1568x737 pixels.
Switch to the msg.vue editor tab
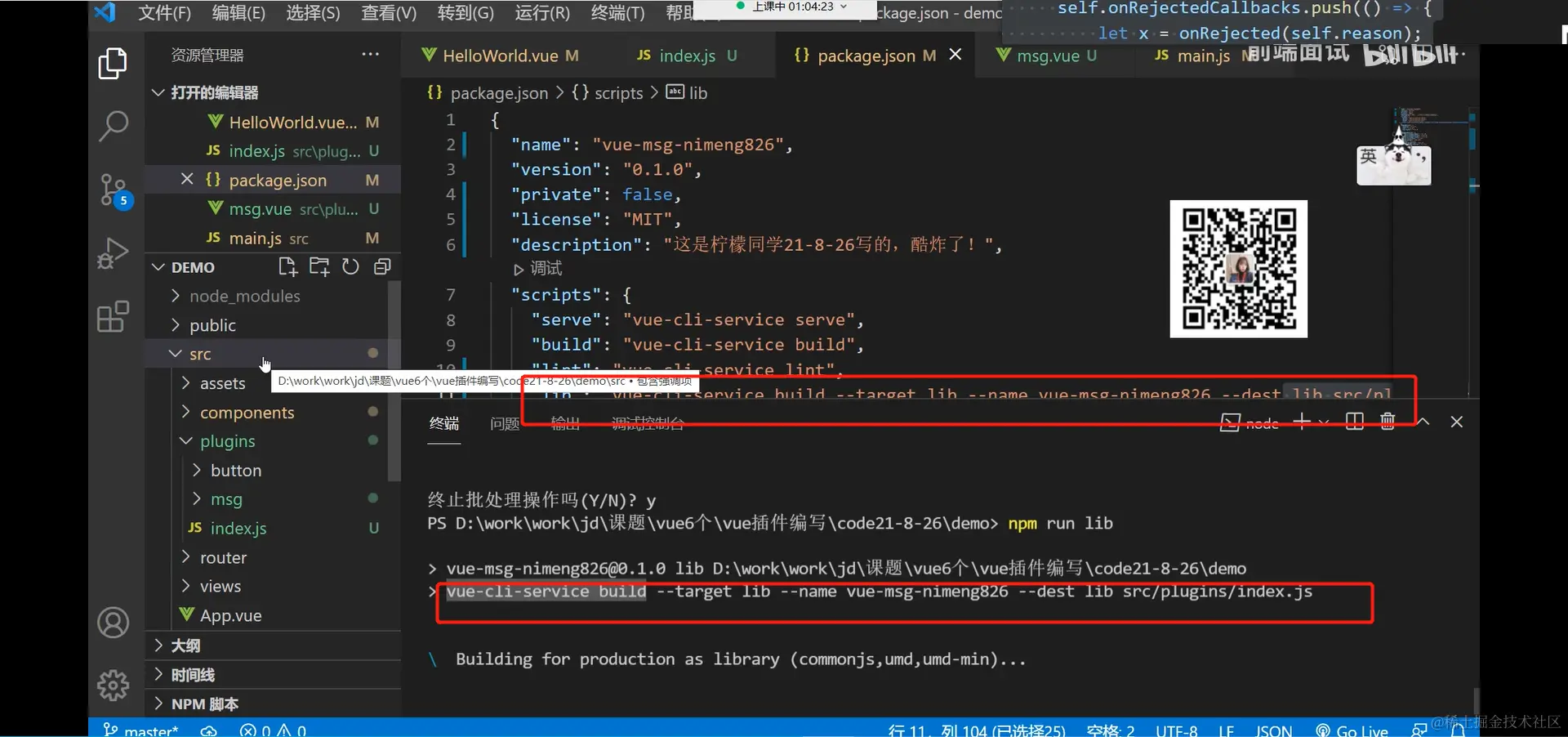(1048, 56)
